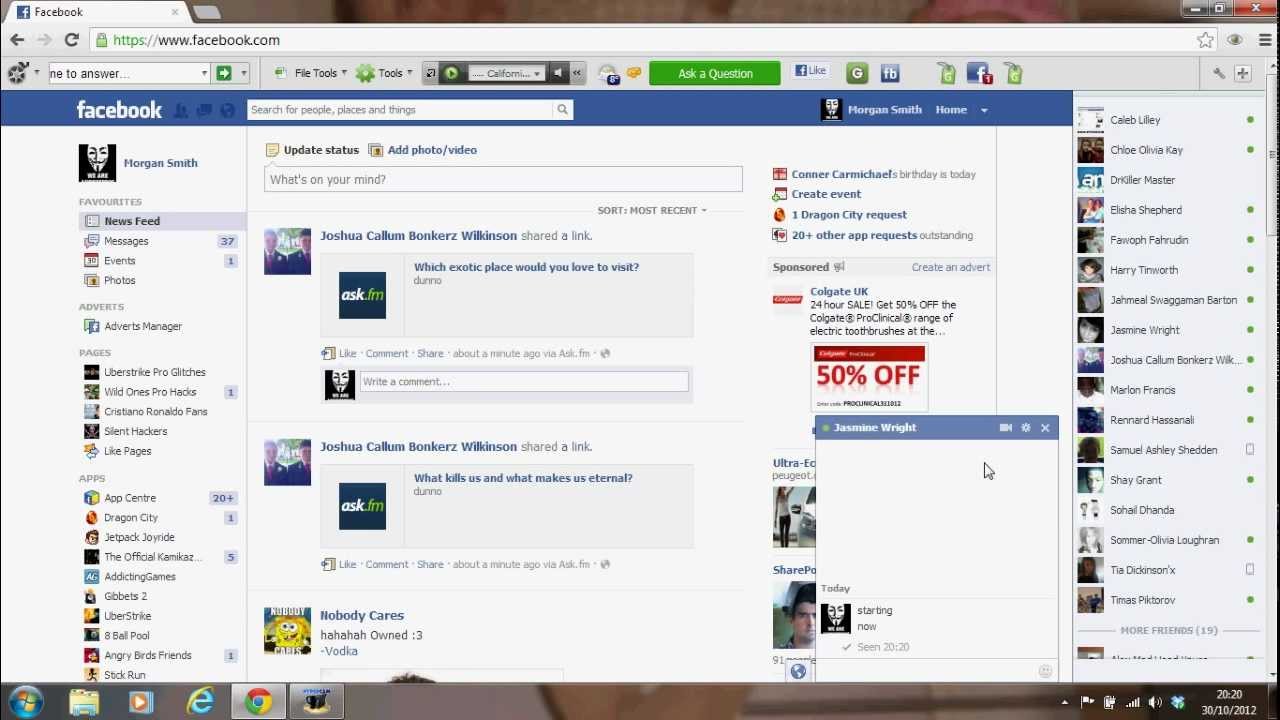Screen dimensions: 1280x720
Task: Mute the toolbar radio speaker icon
Action: click(x=559, y=73)
